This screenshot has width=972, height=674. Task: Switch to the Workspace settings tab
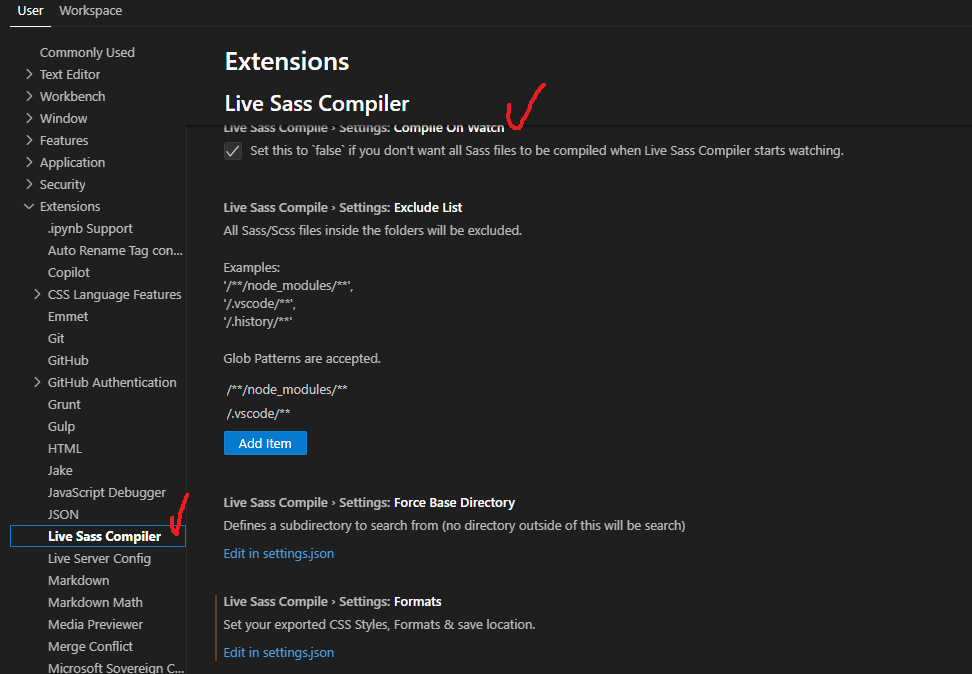(x=91, y=11)
